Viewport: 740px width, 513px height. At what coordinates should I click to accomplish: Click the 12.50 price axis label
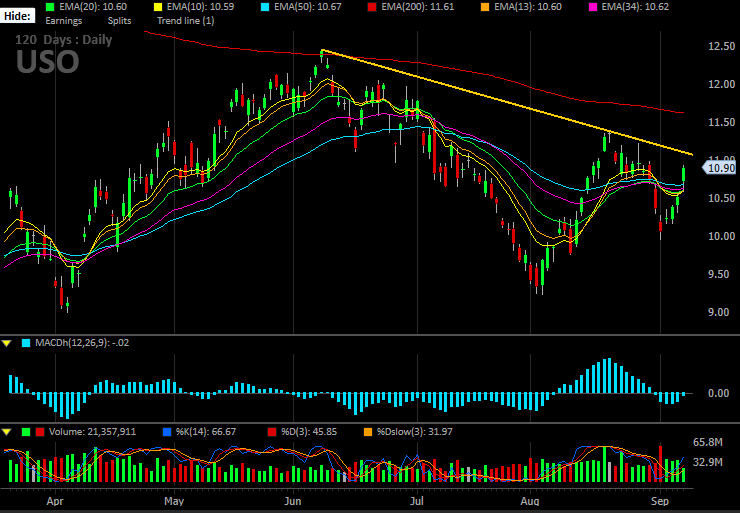click(x=722, y=46)
